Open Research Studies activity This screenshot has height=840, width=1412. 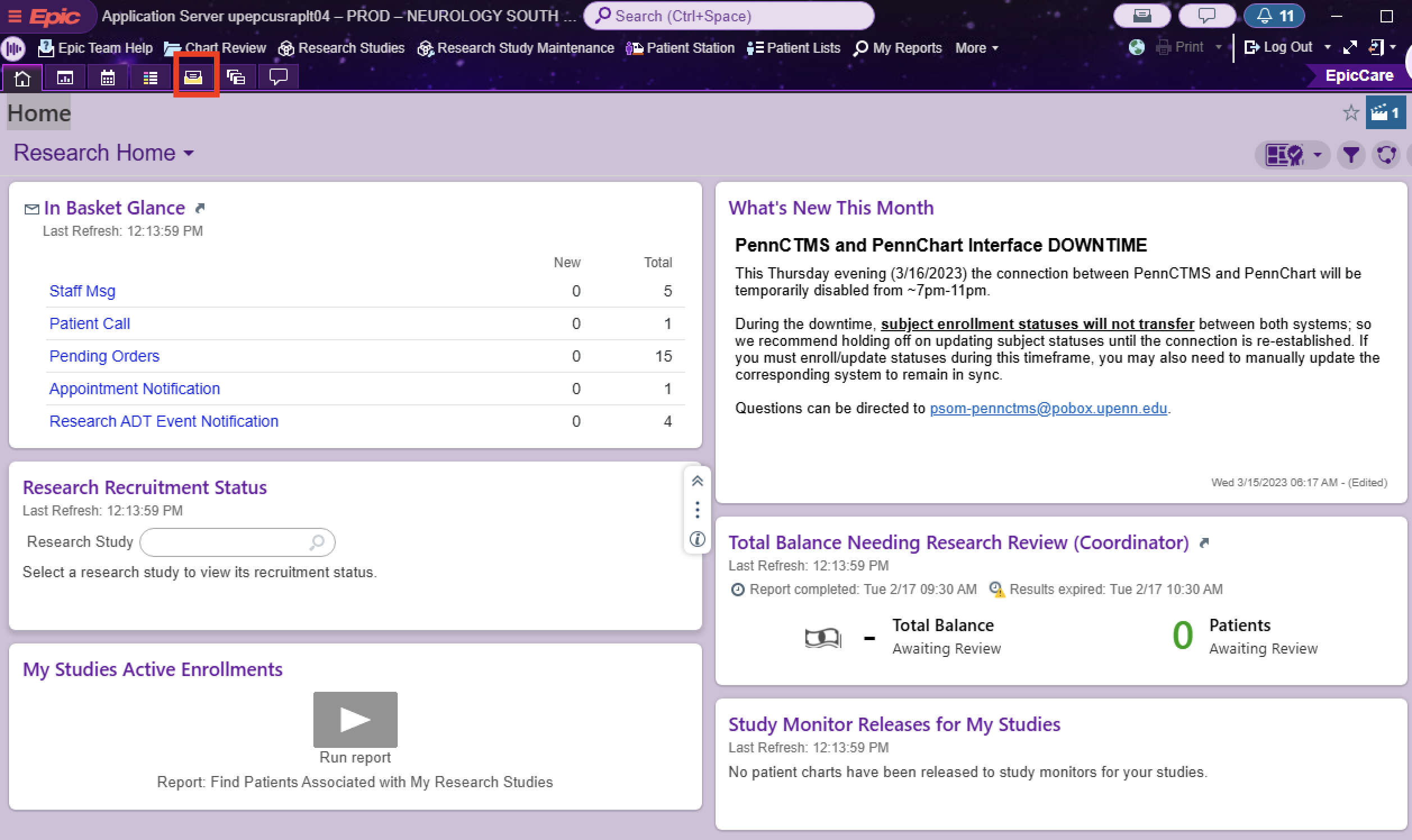(x=341, y=48)
